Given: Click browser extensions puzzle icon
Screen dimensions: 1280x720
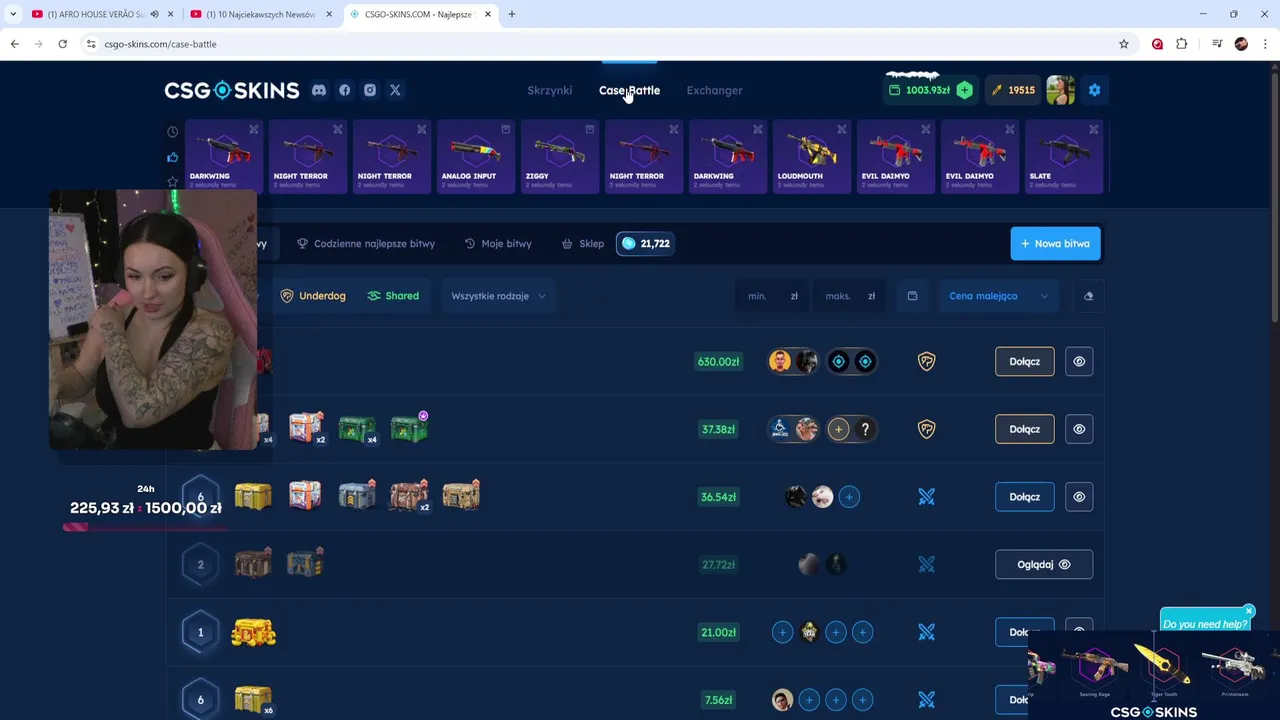Looking at the screenshot, I should point(1182,44).
